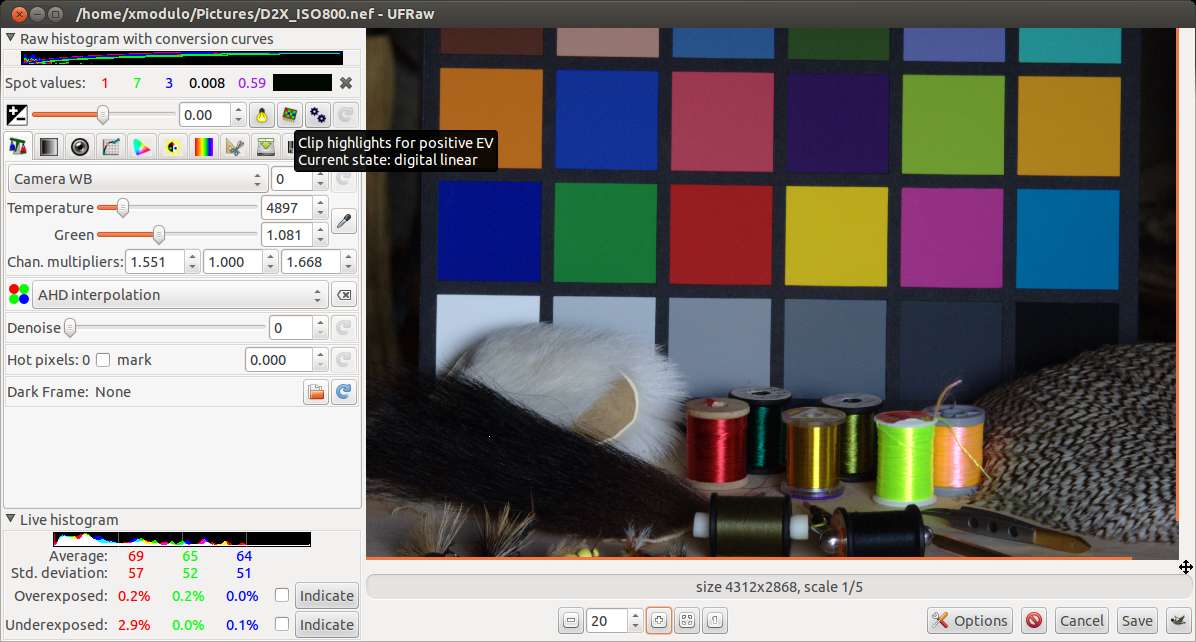The image size is (1196, 642).
Task: Edit red channel multiplier 1.551
Action: tap(154, 262)
